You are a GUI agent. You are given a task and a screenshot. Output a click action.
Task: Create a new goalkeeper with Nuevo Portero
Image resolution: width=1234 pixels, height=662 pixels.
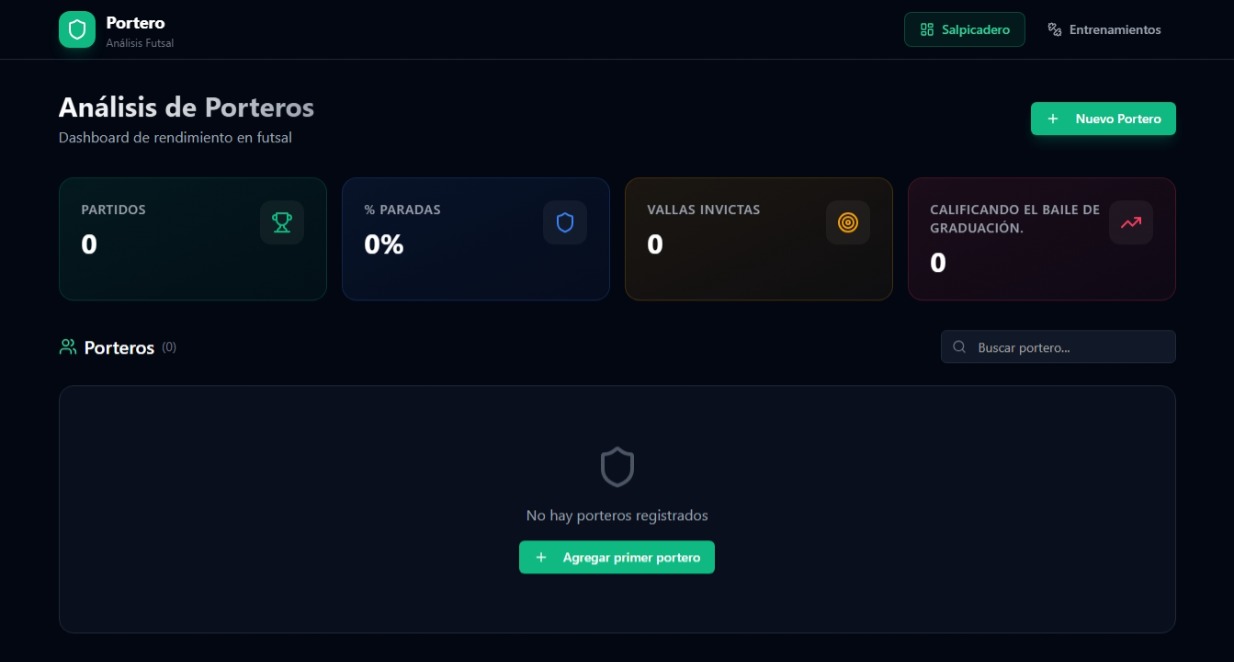tap(1103, 118)
